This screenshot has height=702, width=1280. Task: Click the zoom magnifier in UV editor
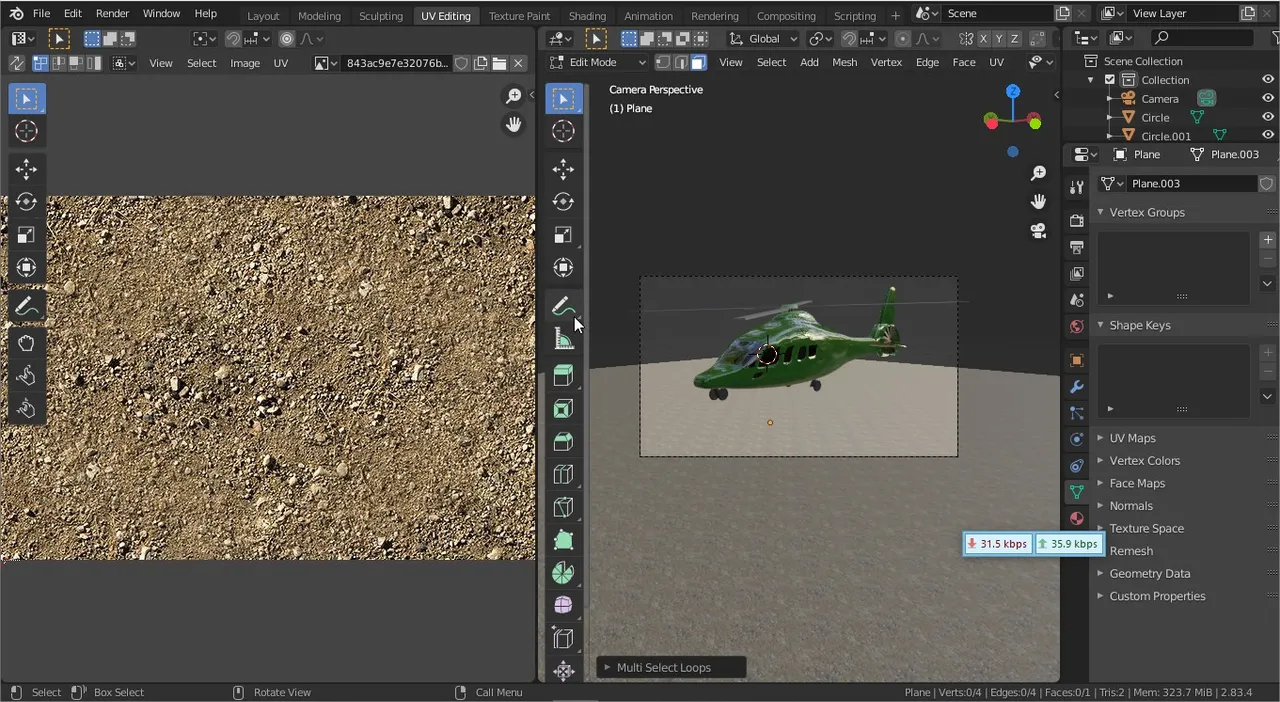click(x=513, y=96)
